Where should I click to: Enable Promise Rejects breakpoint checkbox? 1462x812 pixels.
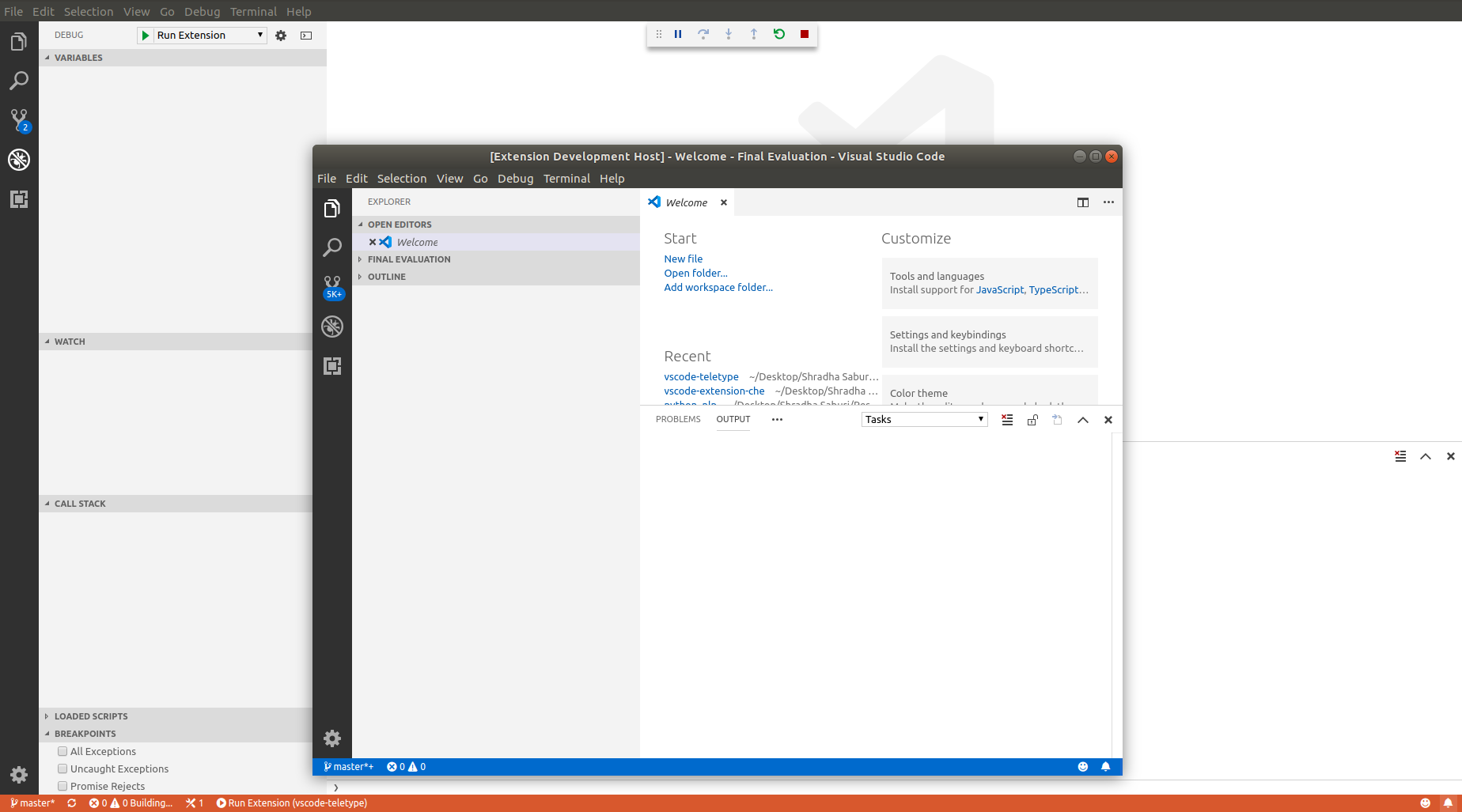(62, 786)
